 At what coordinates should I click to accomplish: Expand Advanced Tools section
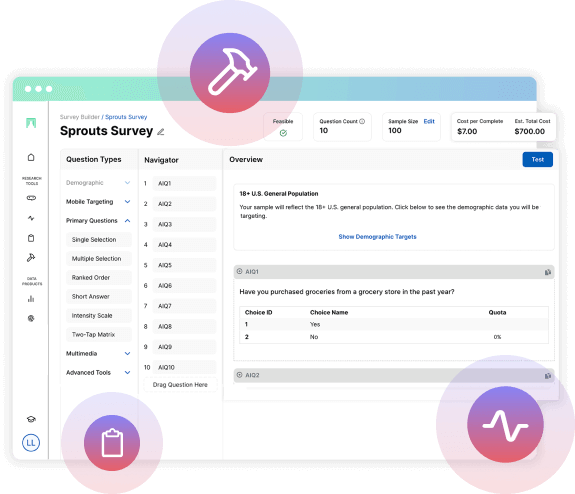(127, 373)
